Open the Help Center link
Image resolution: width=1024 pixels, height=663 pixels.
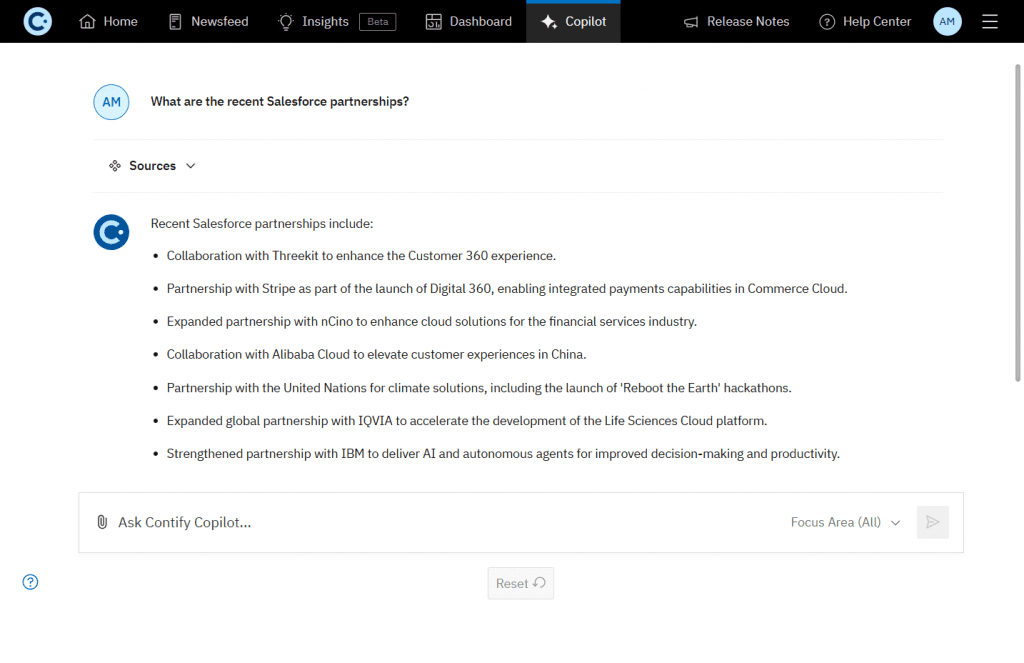[x=865, y=21]
